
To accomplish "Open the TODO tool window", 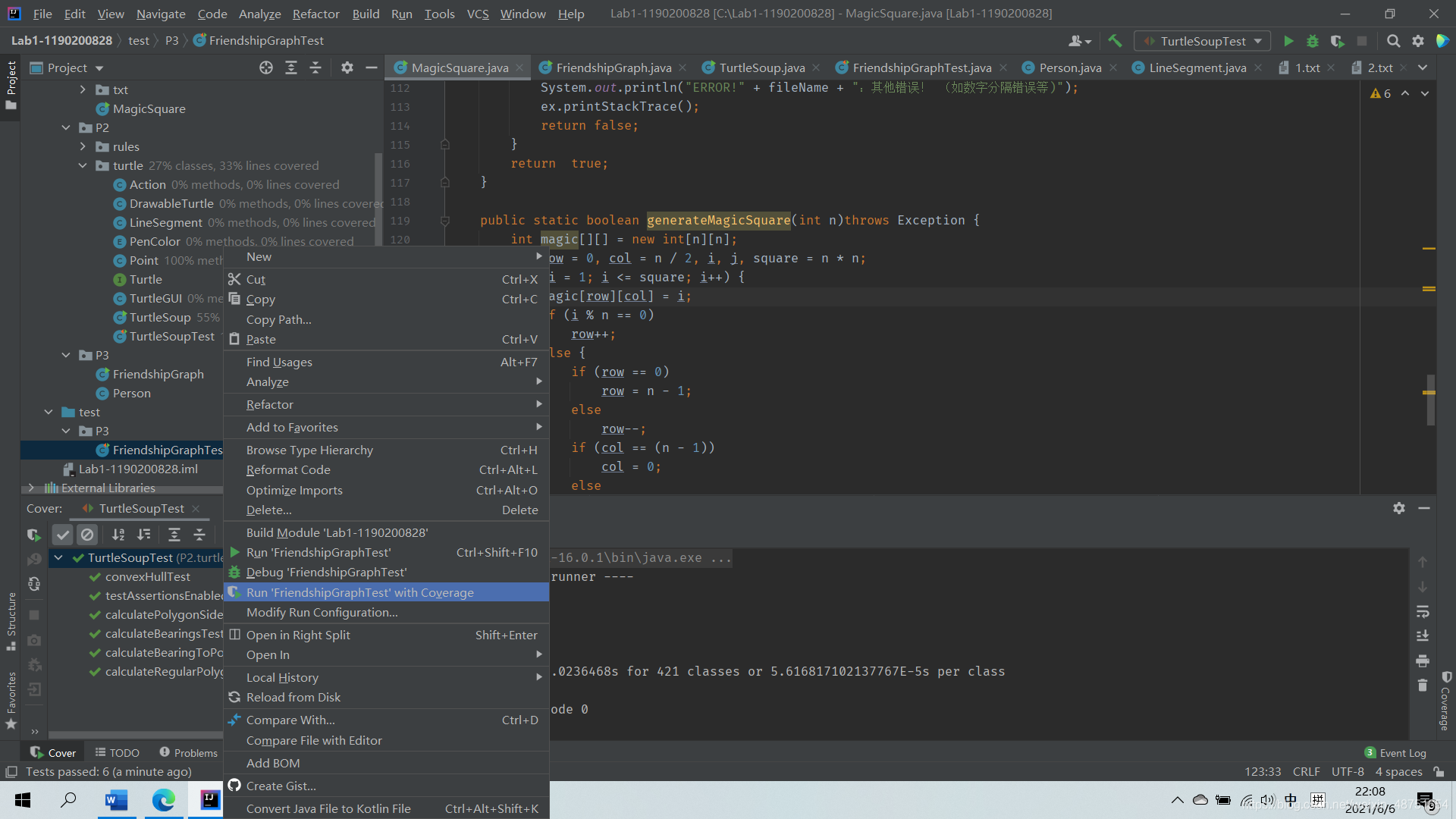I will (x=118, y=752).
